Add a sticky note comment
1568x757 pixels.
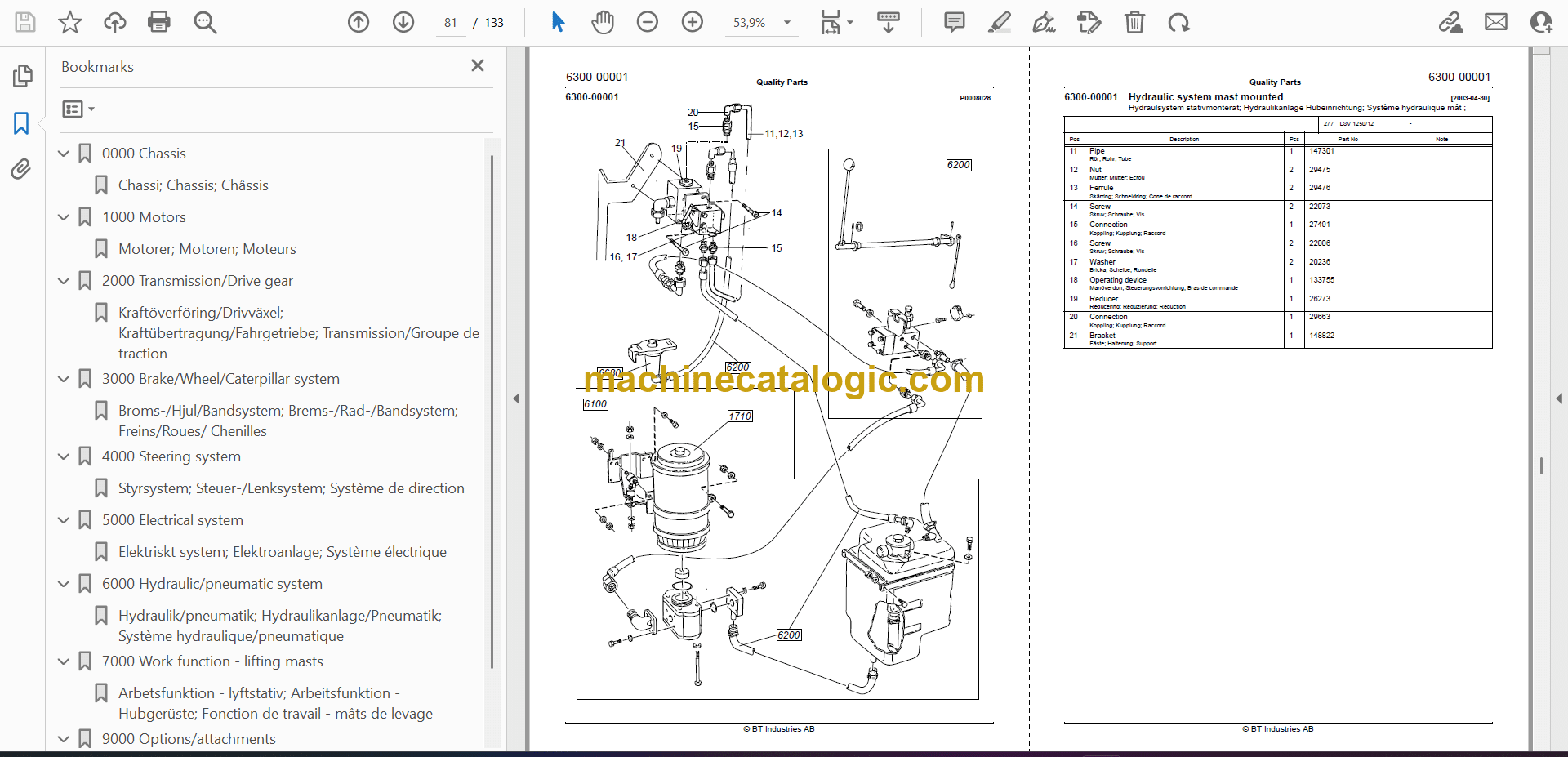(x=954, y=22)
